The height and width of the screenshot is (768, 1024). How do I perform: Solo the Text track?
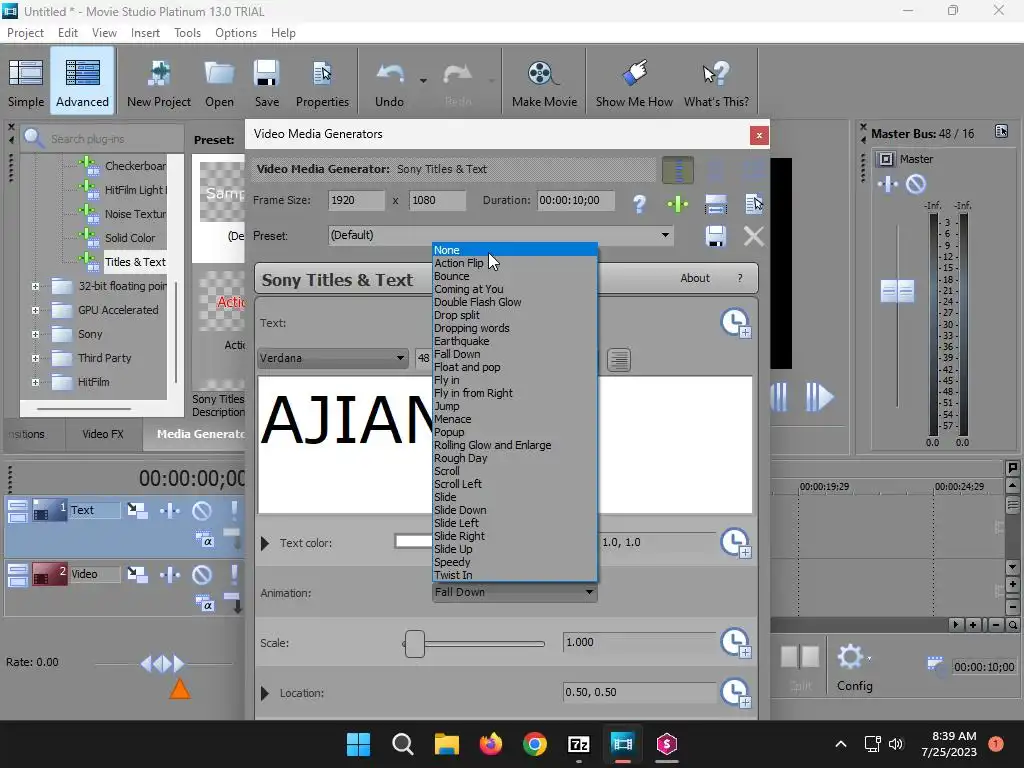coord(234,510)
